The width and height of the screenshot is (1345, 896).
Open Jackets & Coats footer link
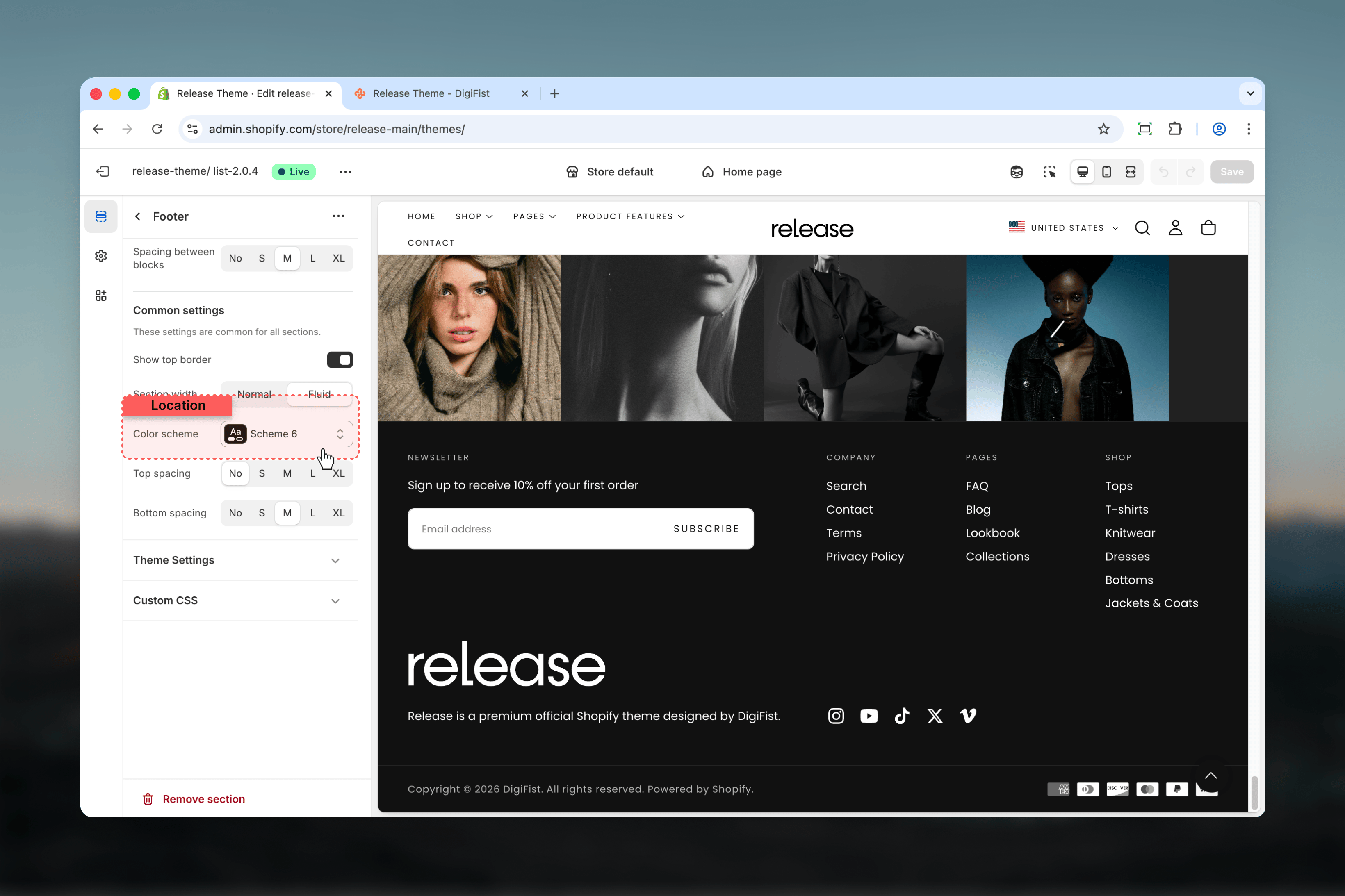1151,603
